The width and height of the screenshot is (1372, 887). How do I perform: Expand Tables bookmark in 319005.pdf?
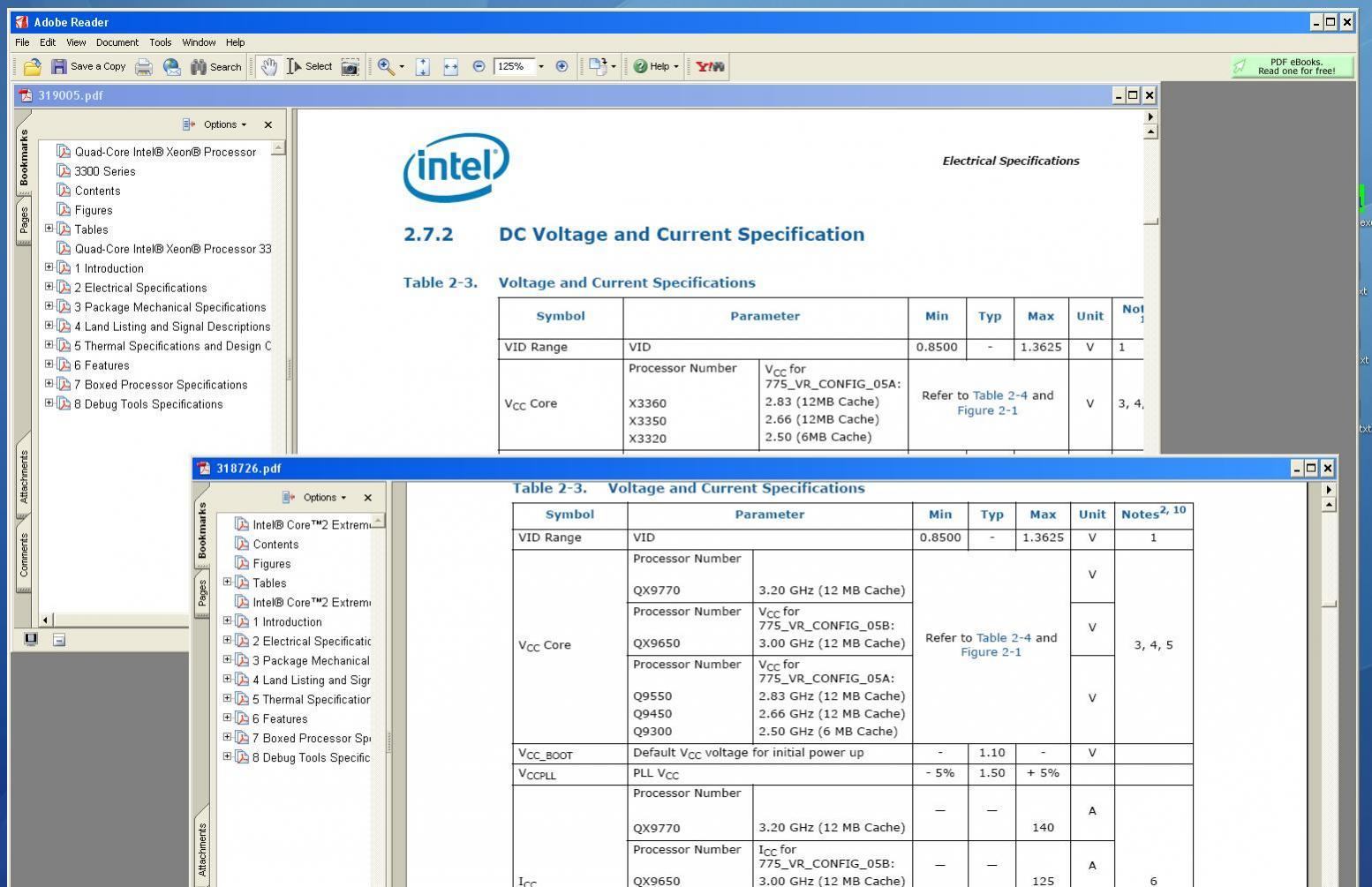(49, 229)
